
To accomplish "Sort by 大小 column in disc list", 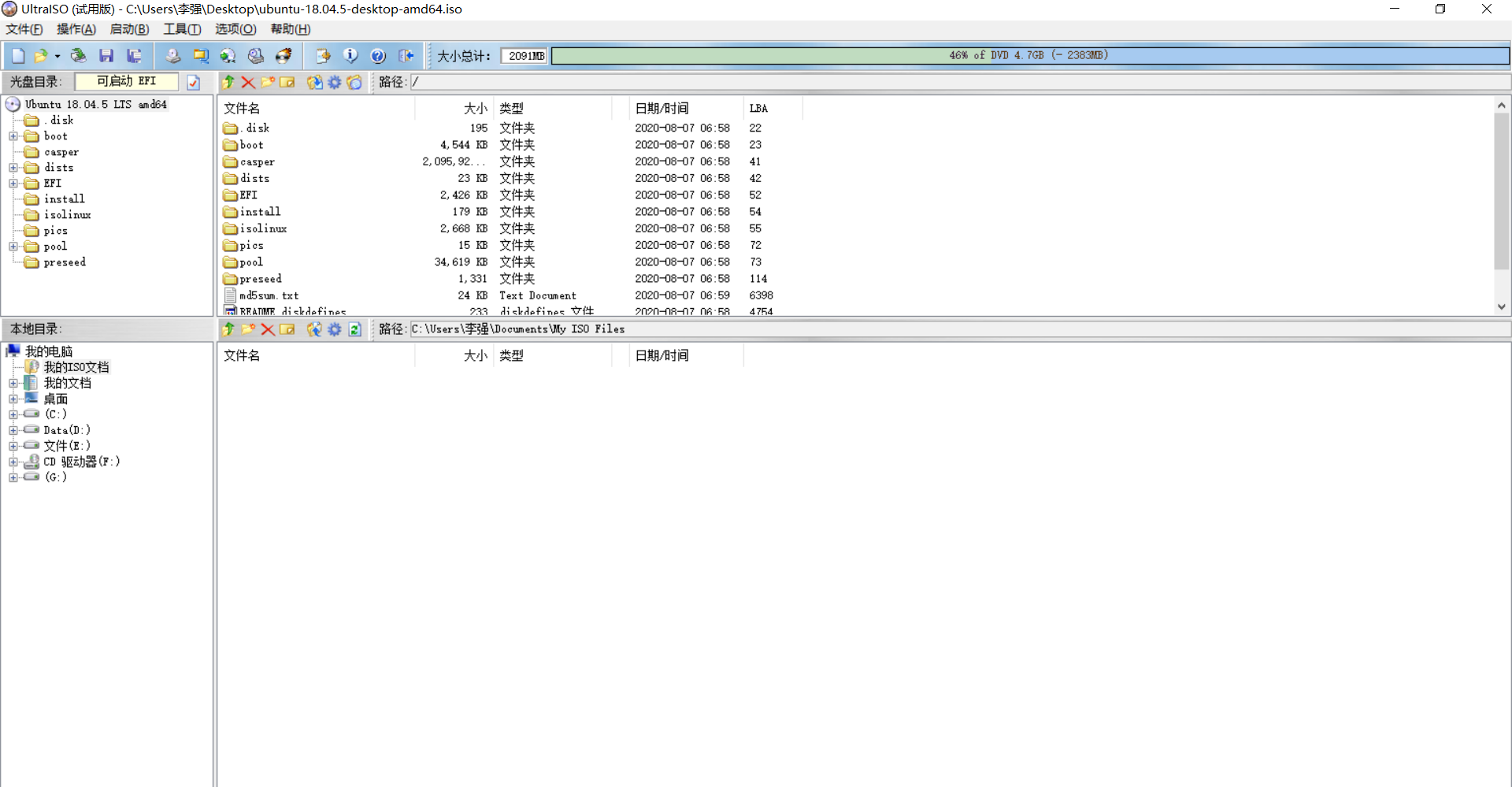I will [x=454, y=109].
